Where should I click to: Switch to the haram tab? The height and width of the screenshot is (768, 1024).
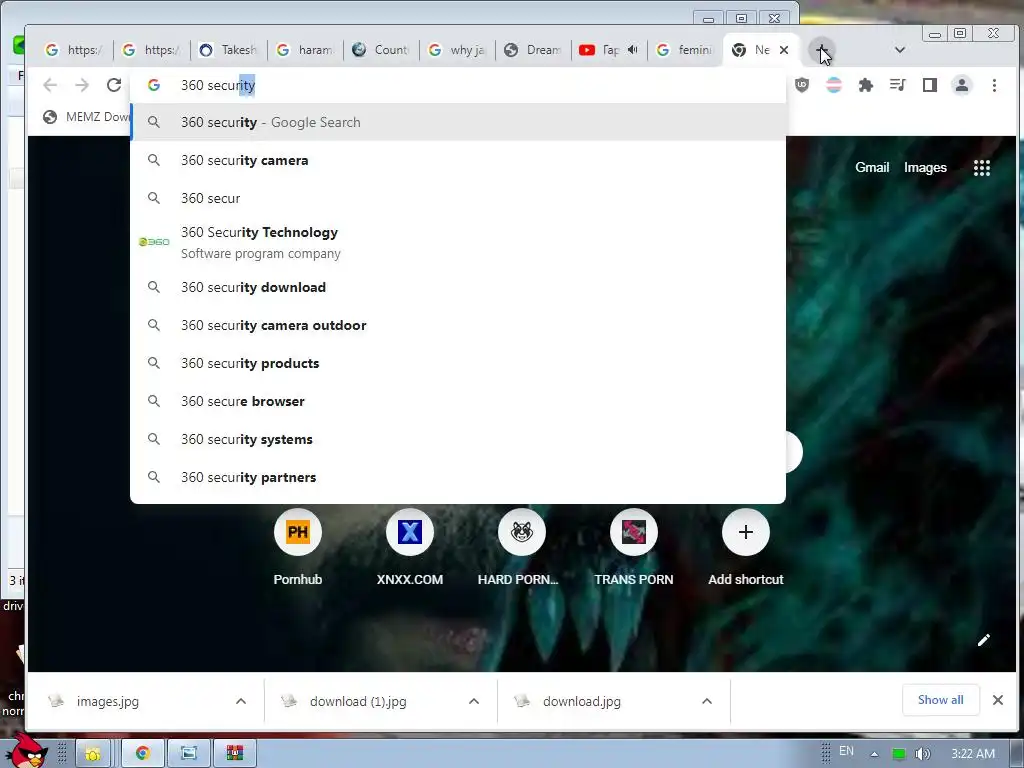(x=305, y=50)
